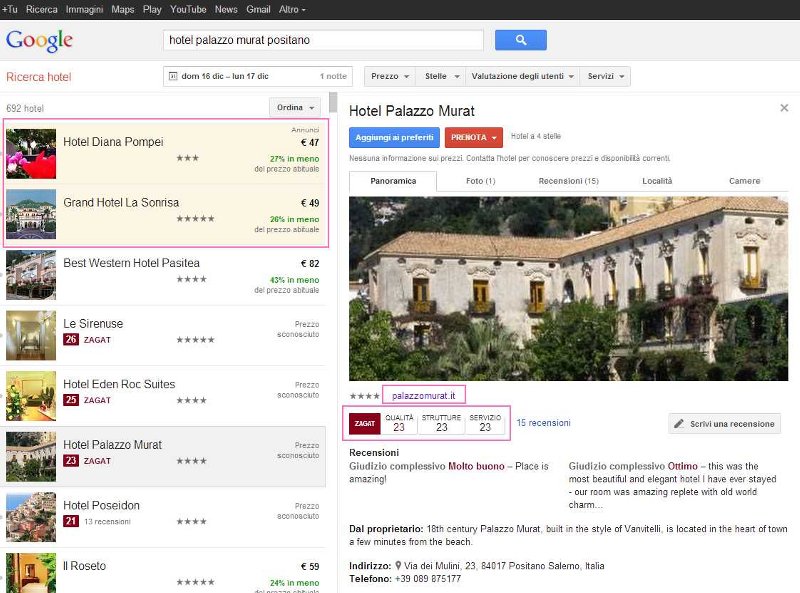Click the map pin icon beside Indirizzo
Viewport: 800px width, 593px height.
[398, 565]
